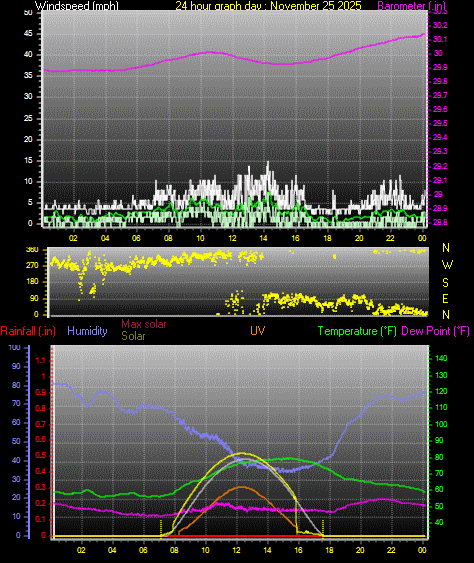This screenshot has height=563, width=474.
Task: Click the yellow 'Solar' legend label
Action: pyautogui.click(x=133, y=336)
